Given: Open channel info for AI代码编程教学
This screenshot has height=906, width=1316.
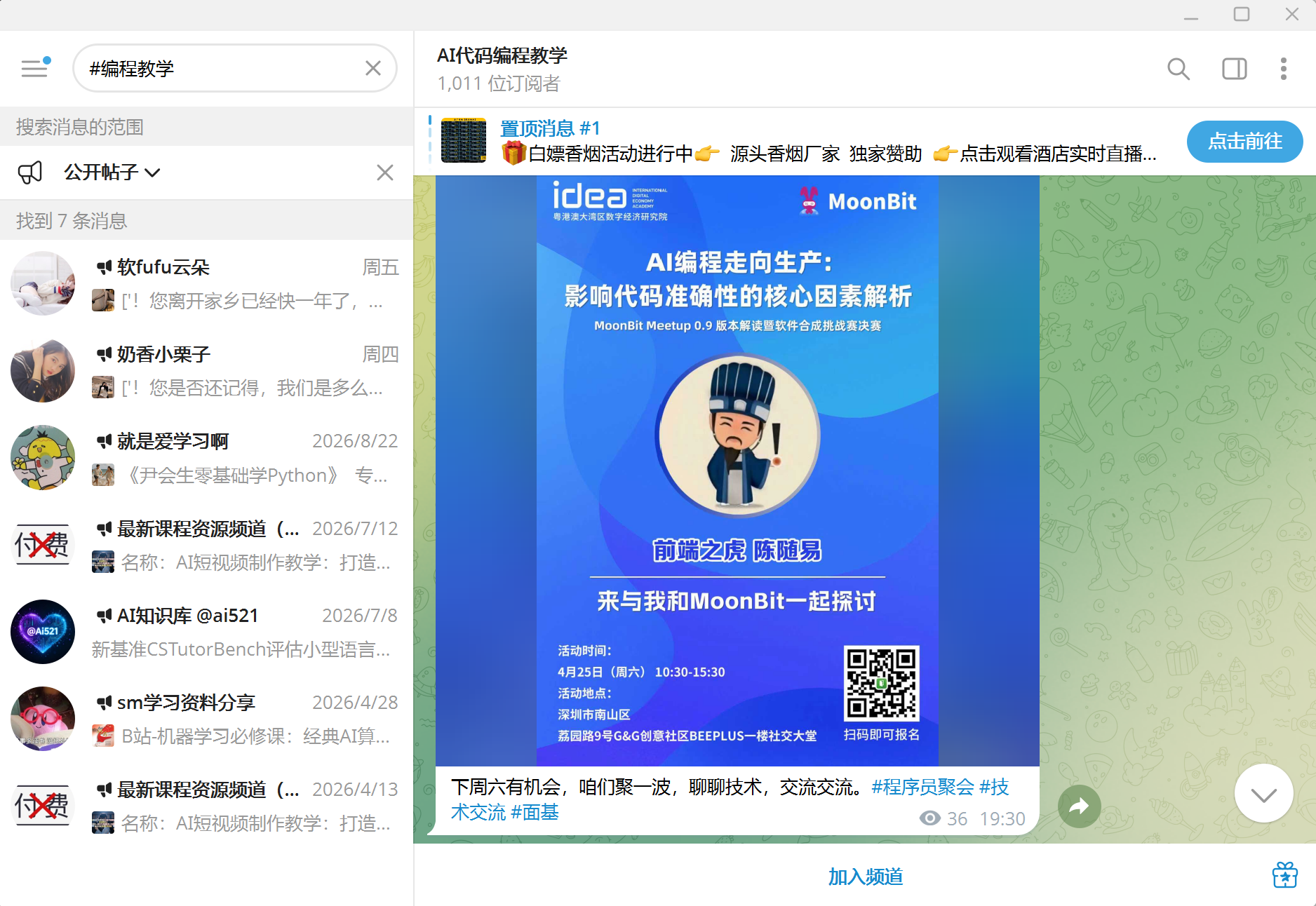Looking at the screenshot, I should (x=502, y=55).
